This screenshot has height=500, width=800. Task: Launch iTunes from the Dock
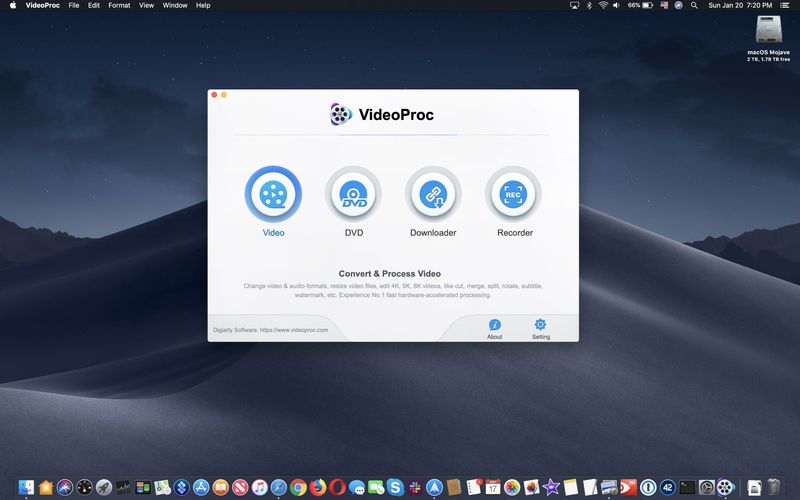[x=259, y=487]
